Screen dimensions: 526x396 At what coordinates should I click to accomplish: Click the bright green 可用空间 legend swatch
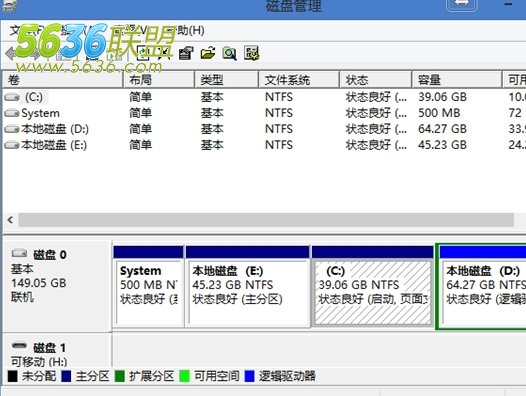click(184, 376)
